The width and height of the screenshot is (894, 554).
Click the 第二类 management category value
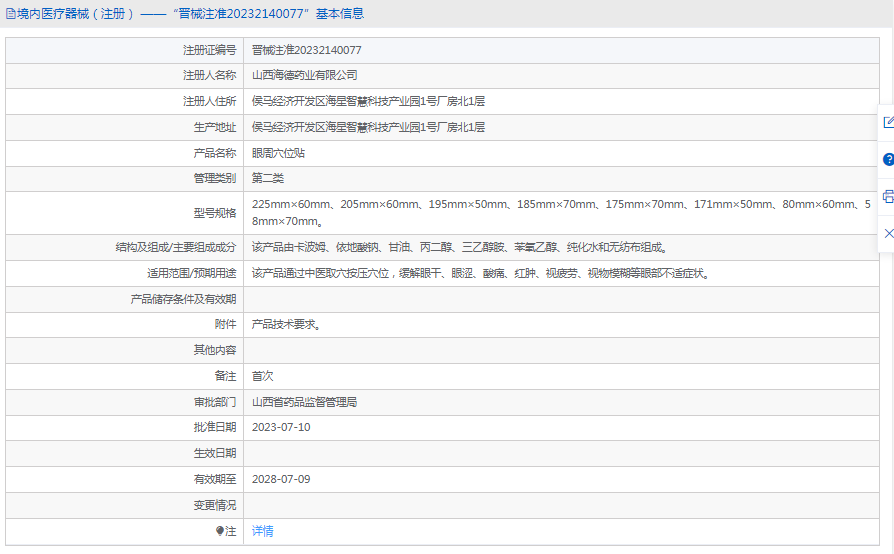click(x=267, y=178)
